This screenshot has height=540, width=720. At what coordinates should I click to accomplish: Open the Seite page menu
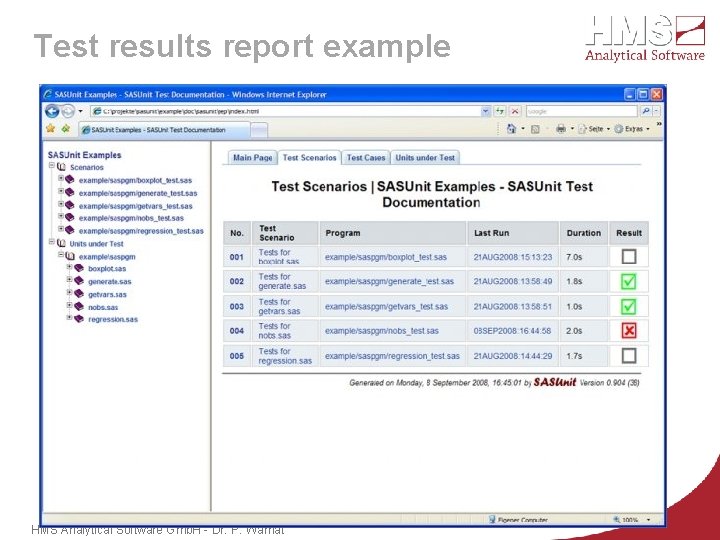[593, 129]
